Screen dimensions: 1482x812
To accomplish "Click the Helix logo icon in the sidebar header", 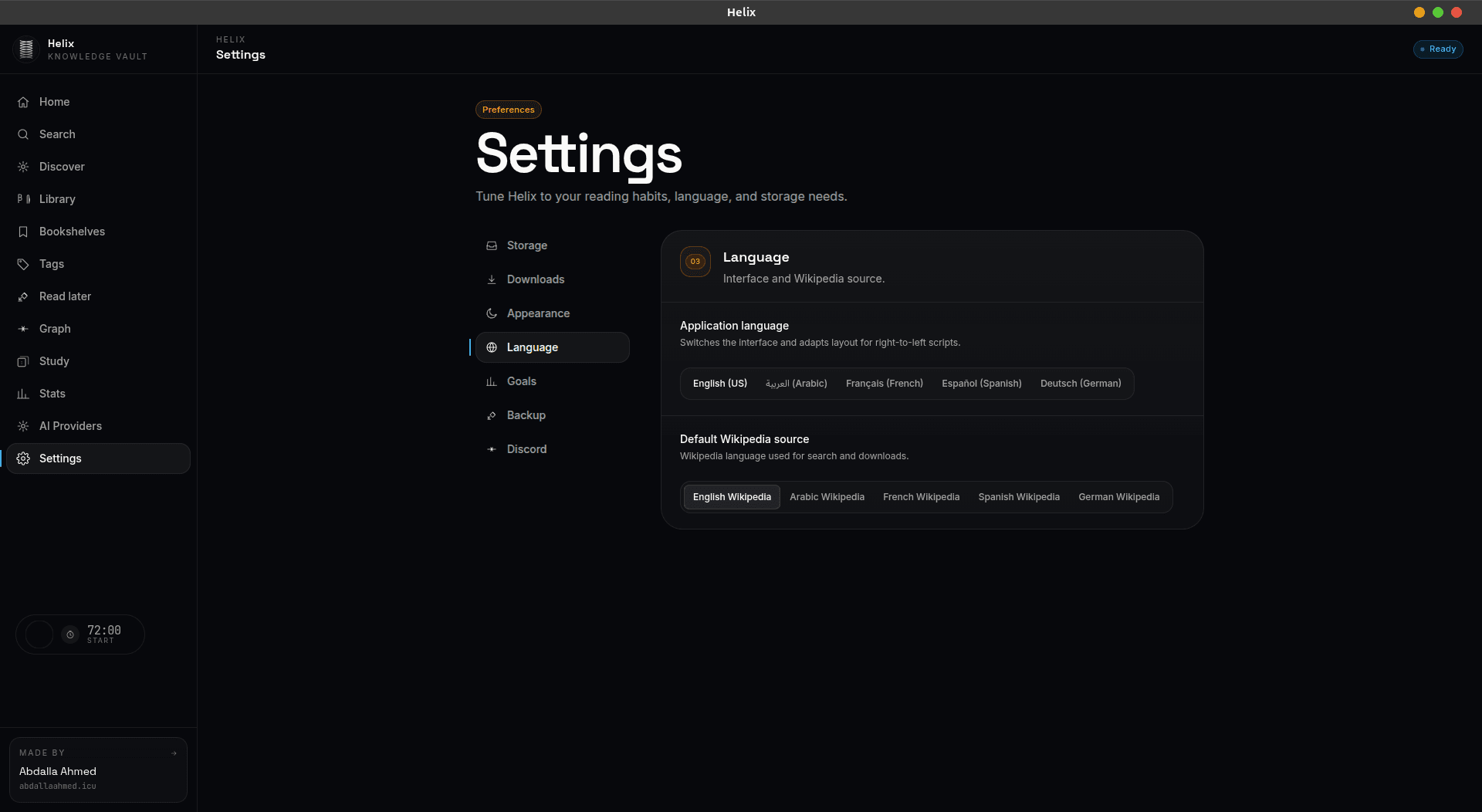I will 26,49.
